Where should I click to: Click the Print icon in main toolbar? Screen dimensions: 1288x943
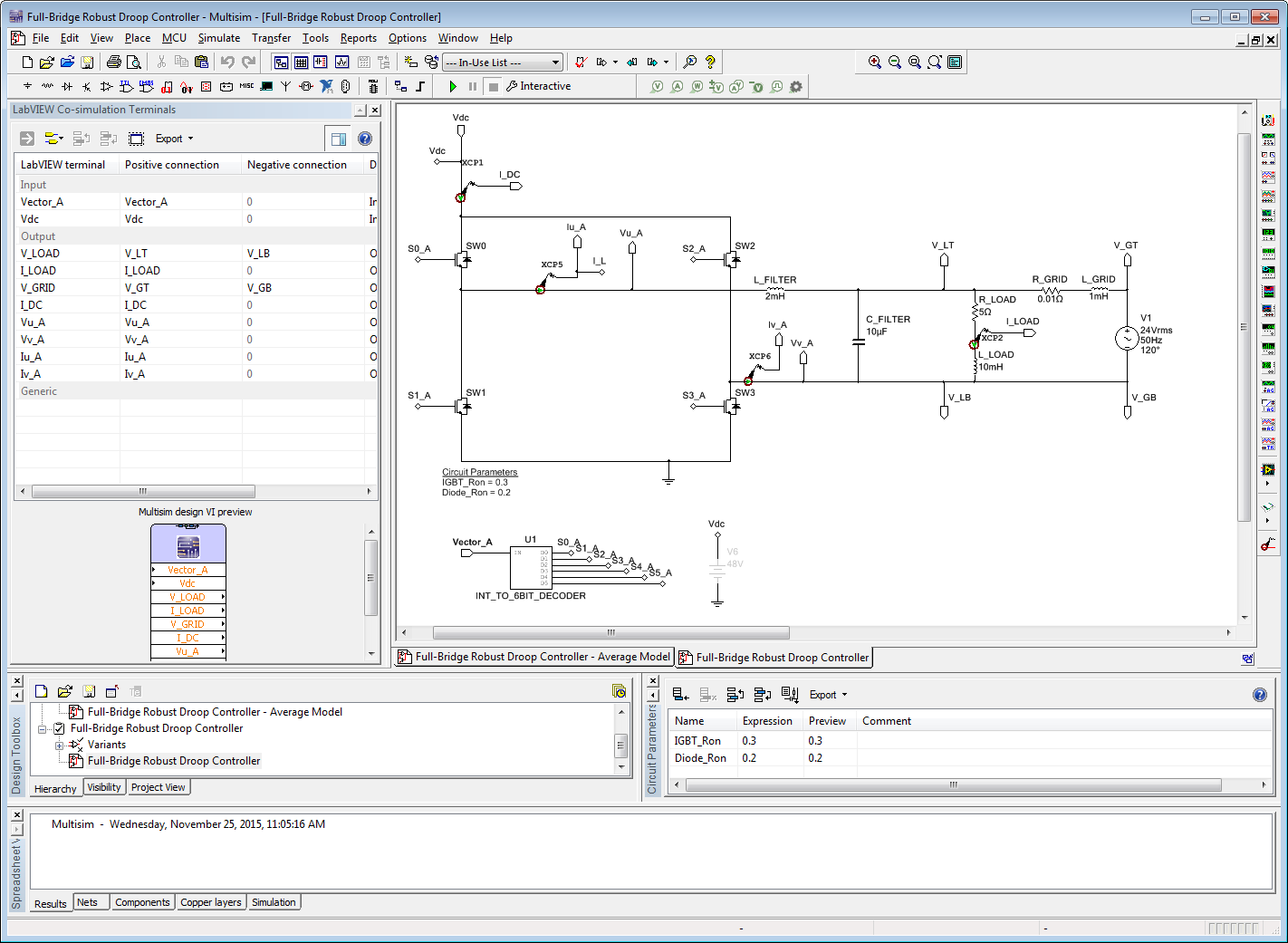click(x=113, y=63)
